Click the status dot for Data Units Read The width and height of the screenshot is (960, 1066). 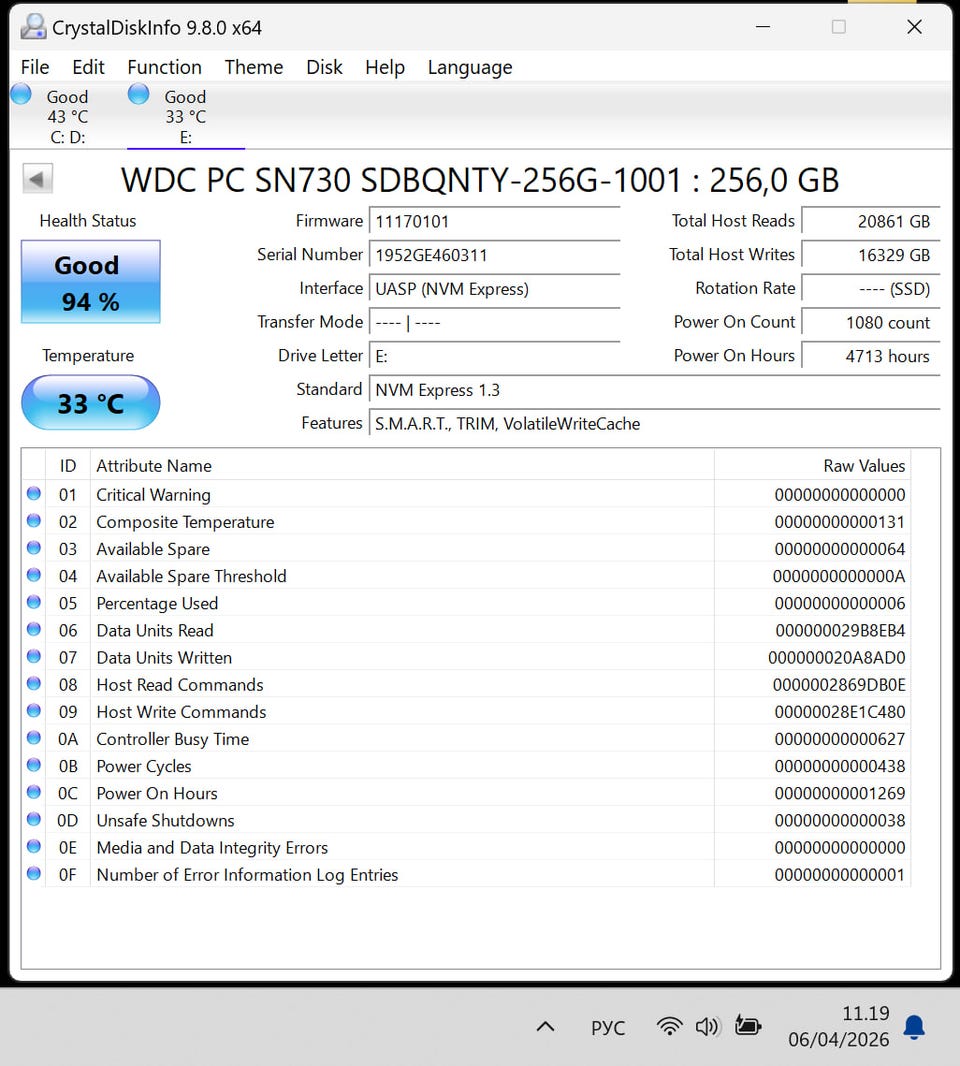click(33, 630)
